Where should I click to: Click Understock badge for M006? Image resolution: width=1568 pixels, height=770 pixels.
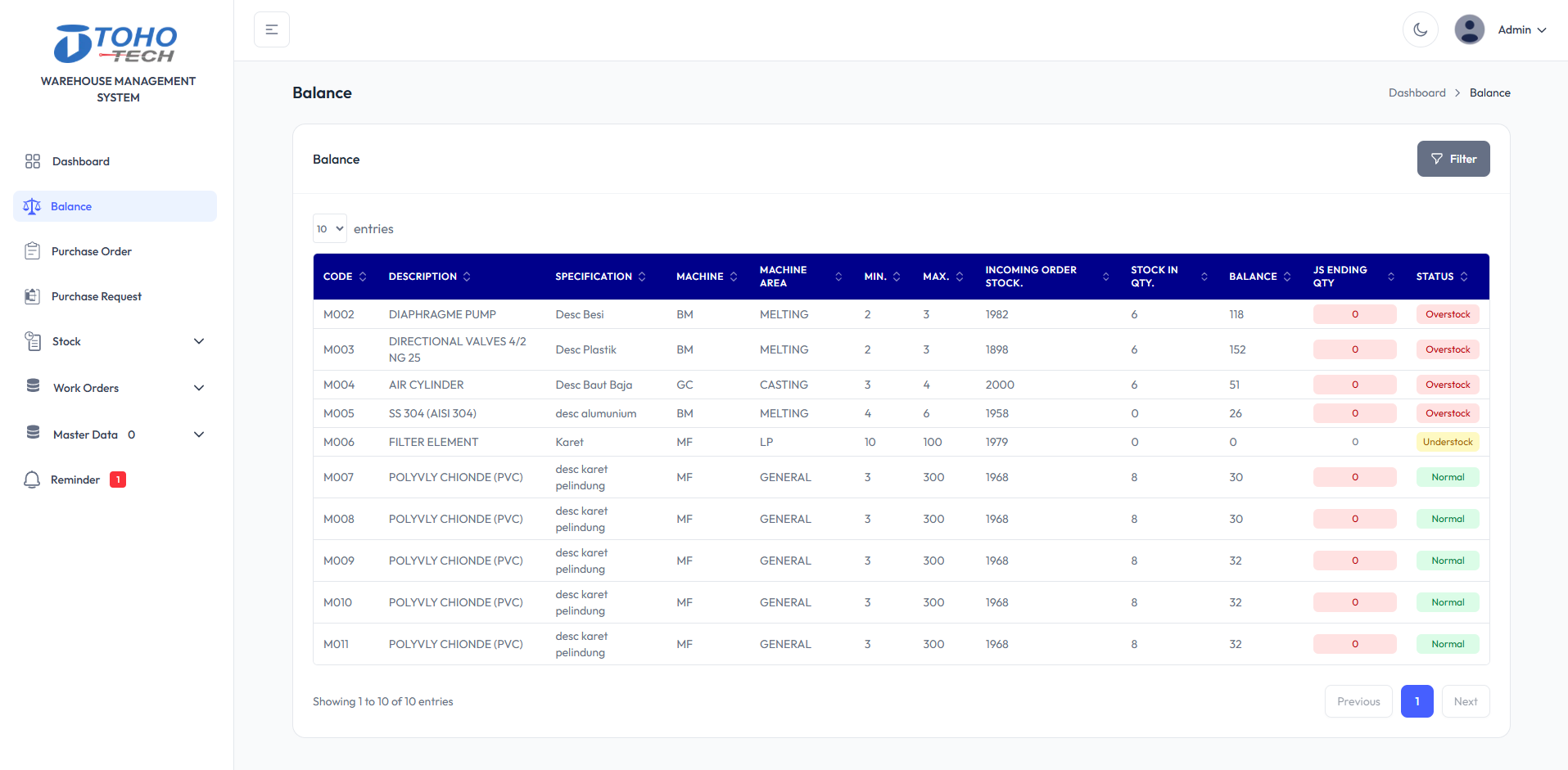click(1448, 442)
